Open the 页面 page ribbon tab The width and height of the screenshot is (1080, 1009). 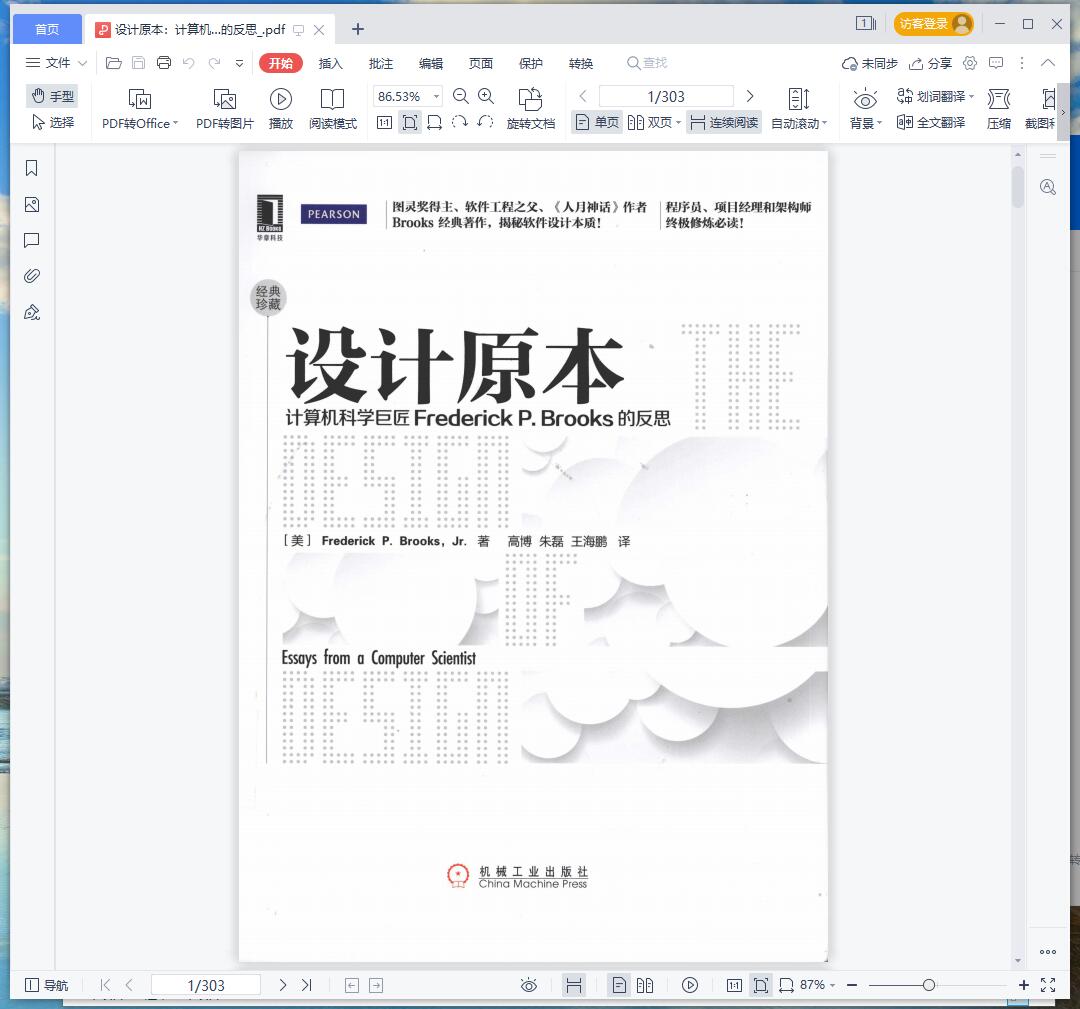[481, 63]
